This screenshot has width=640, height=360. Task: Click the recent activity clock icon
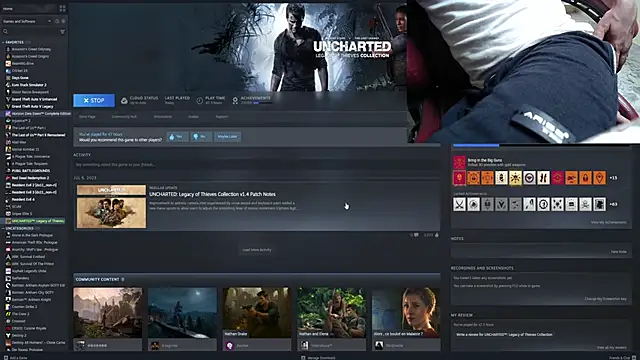click(57, 21)
